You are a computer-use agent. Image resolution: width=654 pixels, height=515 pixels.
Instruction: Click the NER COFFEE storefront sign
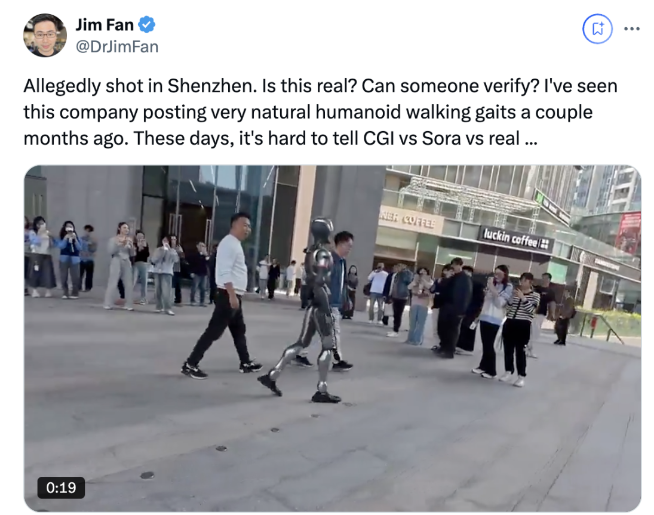point(408,221)
